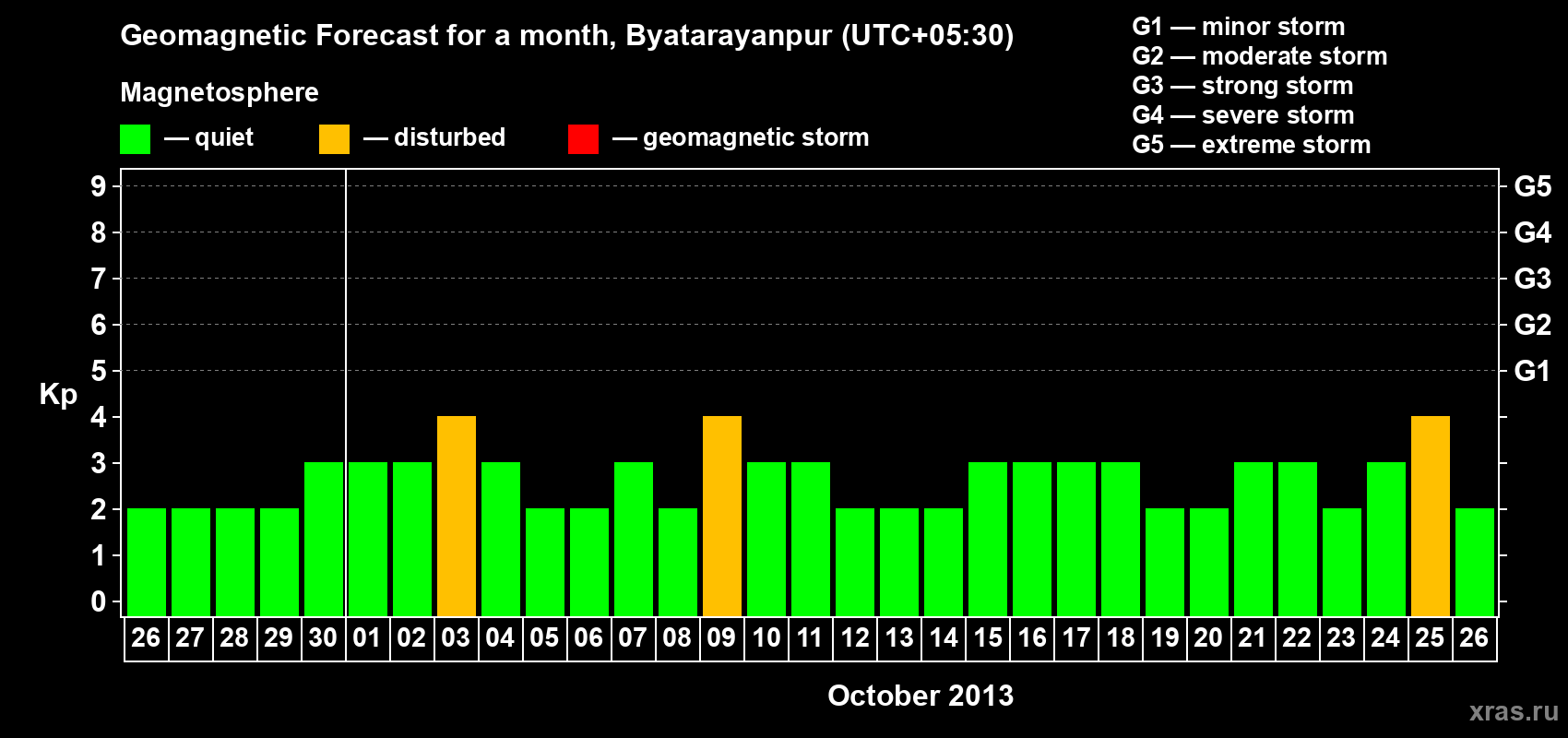This screenshot has height=738, width=1568.
Task: Click the '— disturbed' legend label
Action: (434, 137)
